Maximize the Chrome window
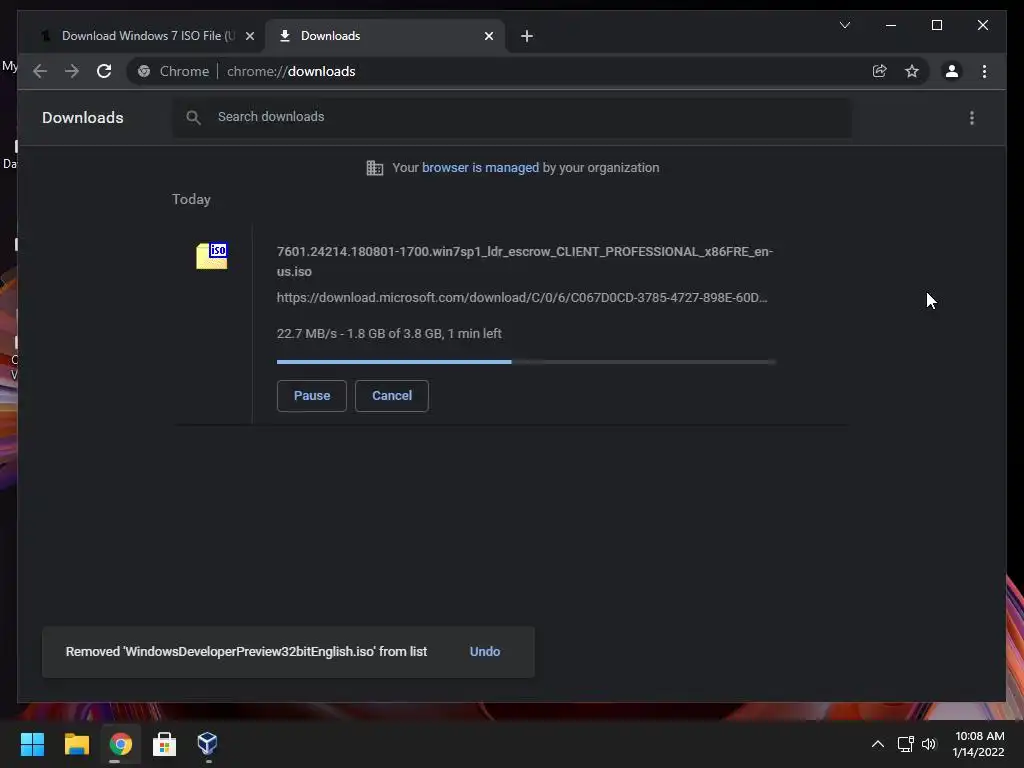The width and height of the screenshot is (1024, 768). coord(936,25)
